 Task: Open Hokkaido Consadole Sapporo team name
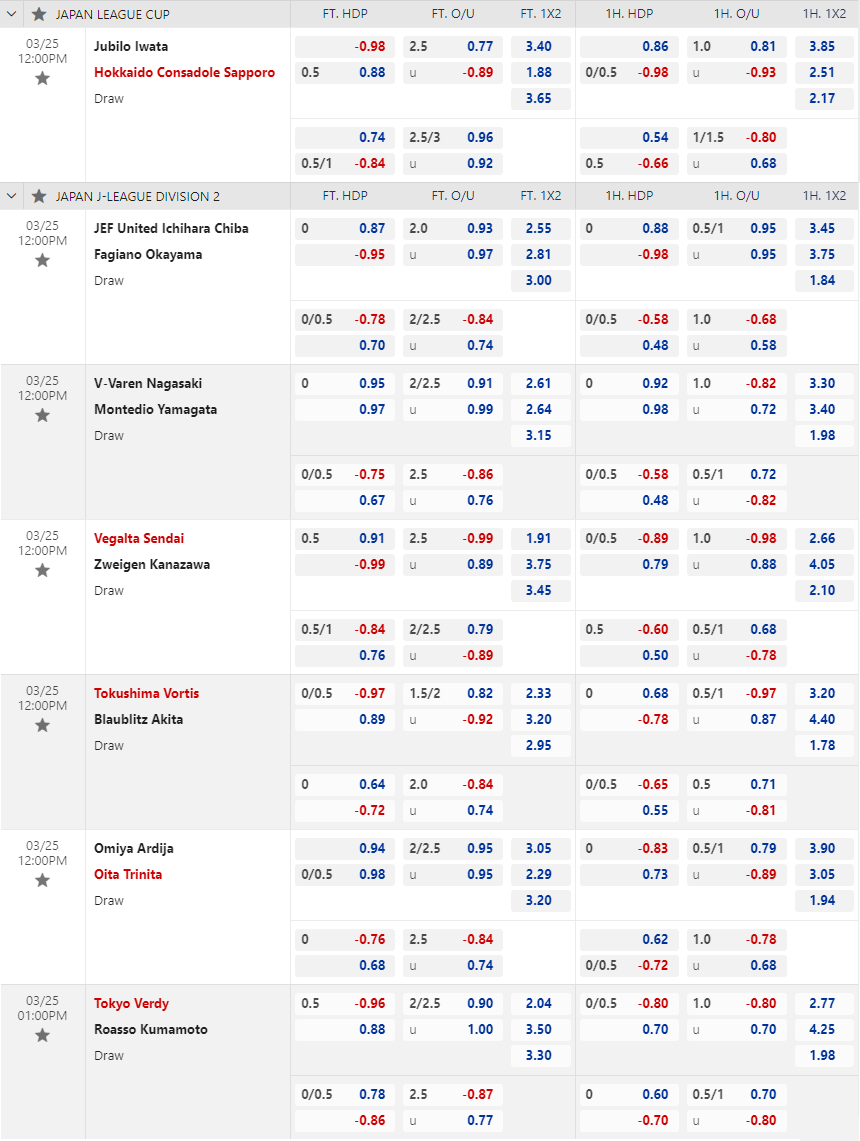(x=184, y=72)
